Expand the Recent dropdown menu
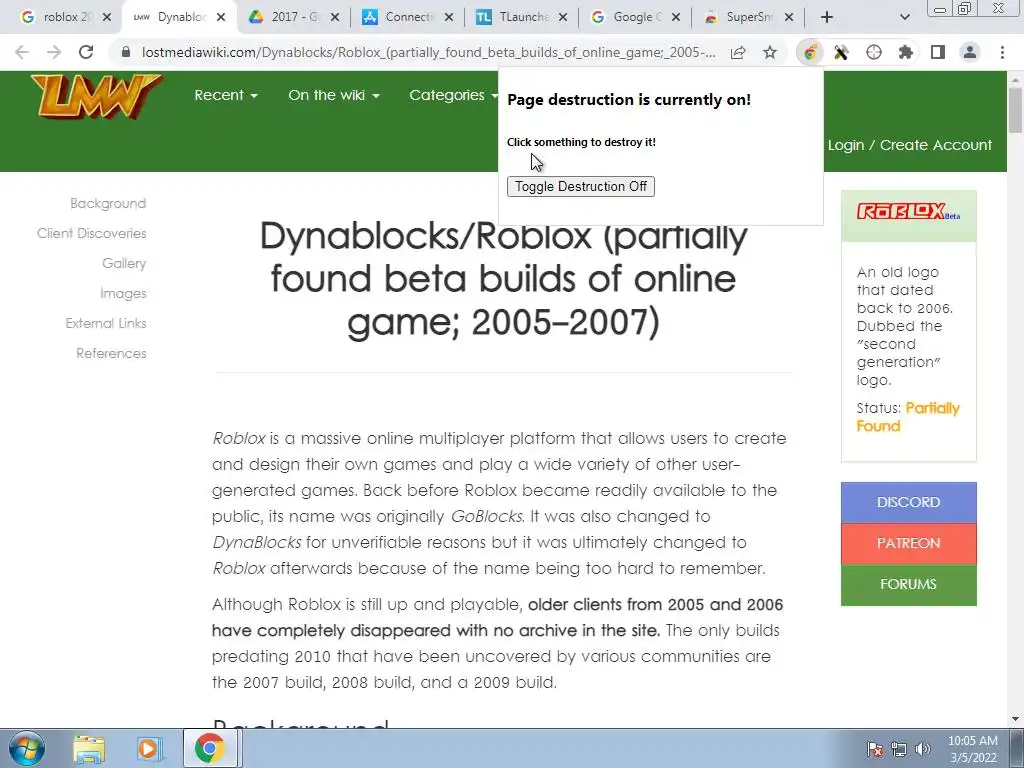Image resolution: width=1024 pixels, height=768 pixels. (226, 95)
